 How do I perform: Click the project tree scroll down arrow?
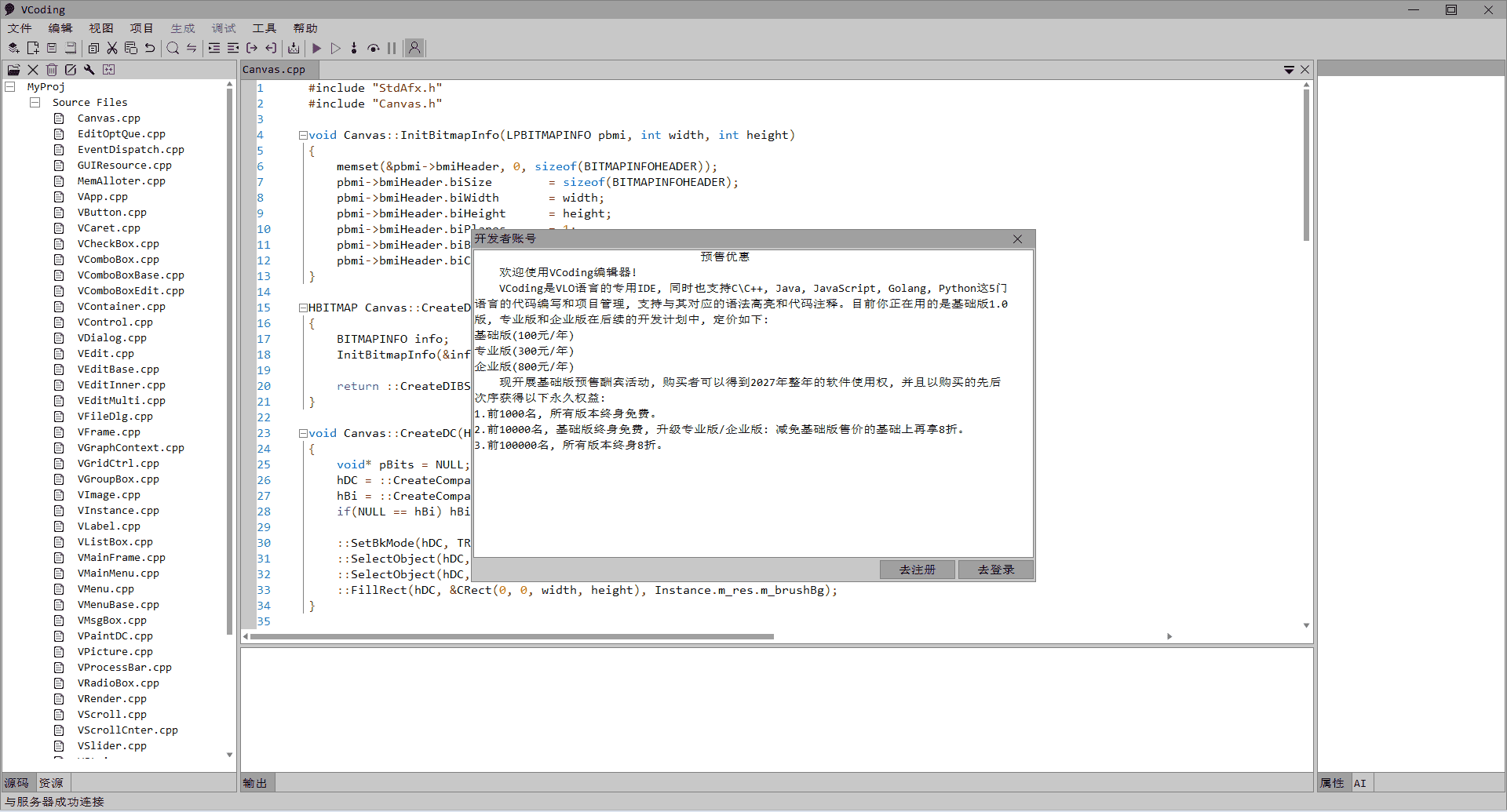(x=229, y=755)
